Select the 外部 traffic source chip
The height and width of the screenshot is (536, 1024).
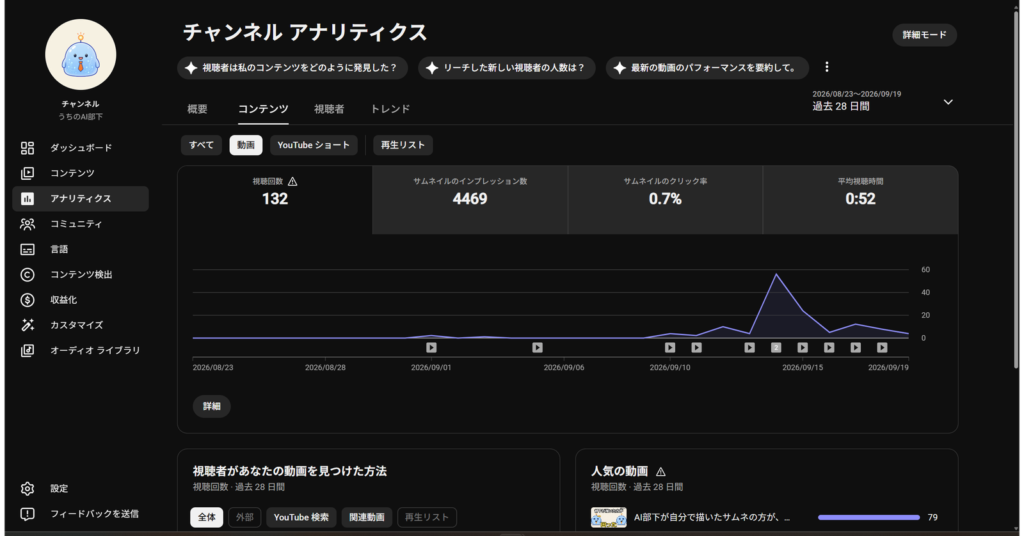click(245, 517)
